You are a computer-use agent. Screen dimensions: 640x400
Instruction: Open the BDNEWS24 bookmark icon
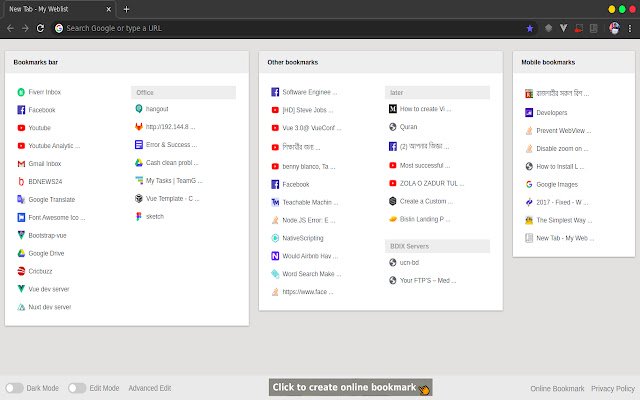pyautogui.click(x=21, y=182)
